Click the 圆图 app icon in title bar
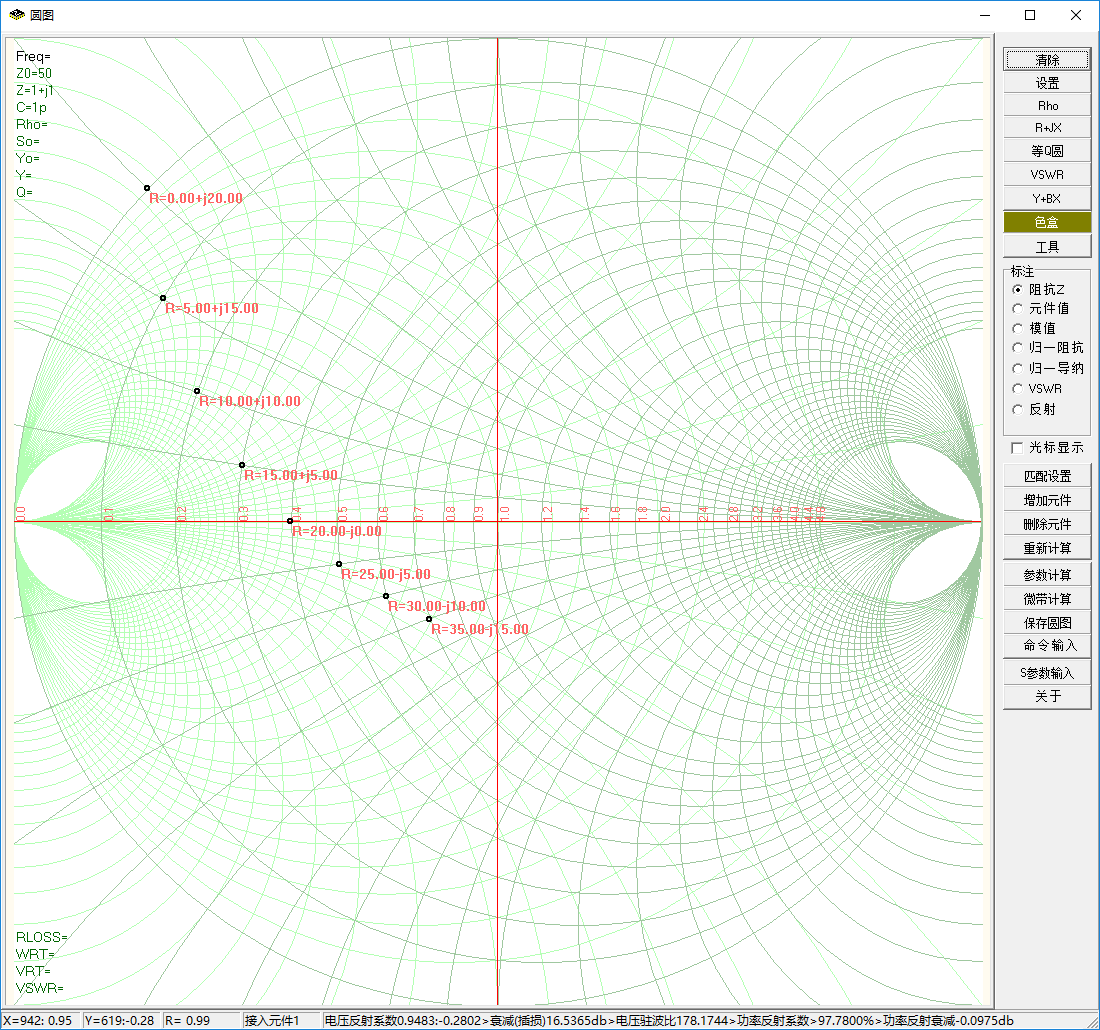Viewport: 1100px width, 1030px height. coord(17,15)
